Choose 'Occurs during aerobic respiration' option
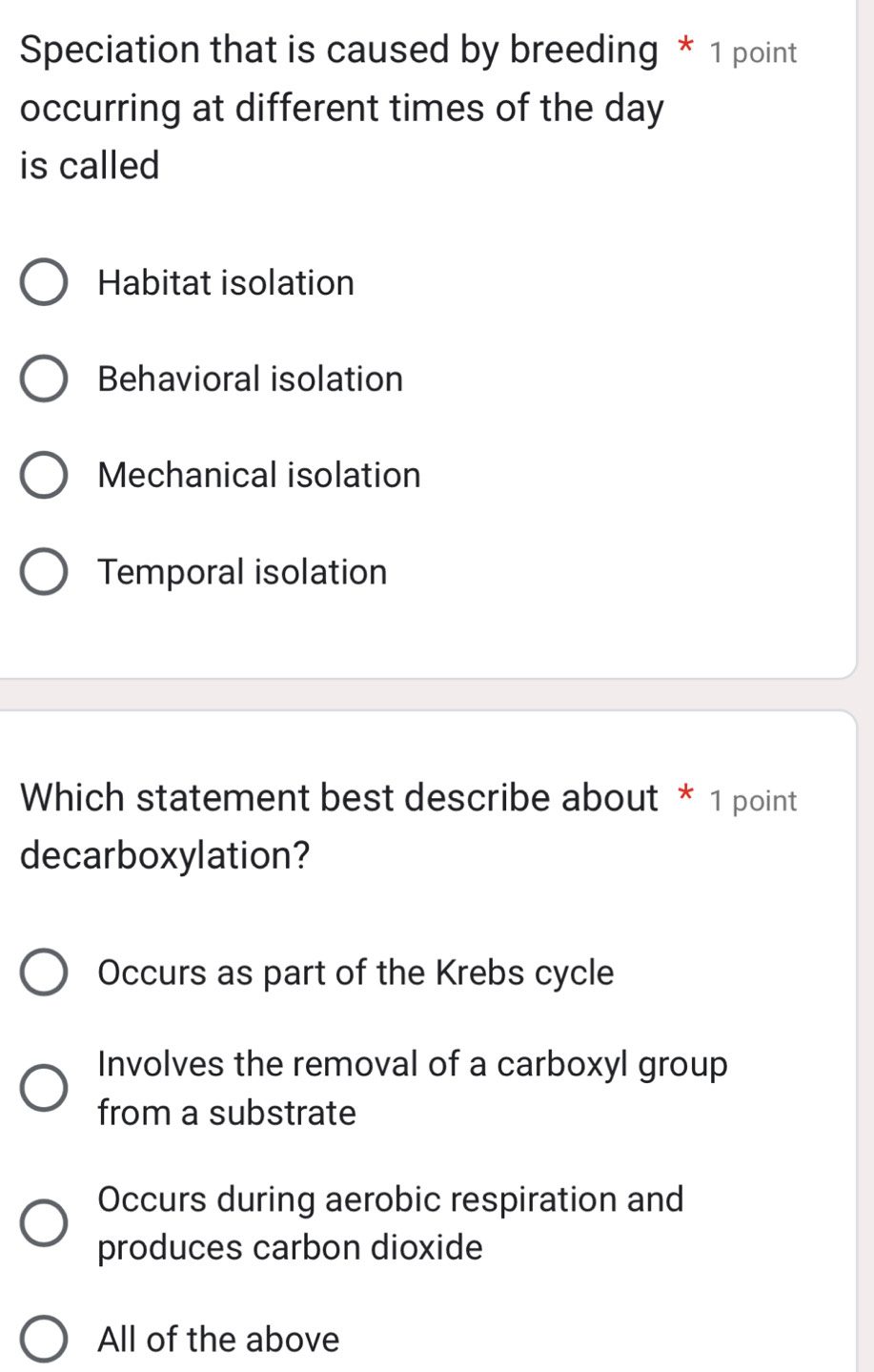The height and width of the screenshot is (1372, 874). coord(43,1222)
